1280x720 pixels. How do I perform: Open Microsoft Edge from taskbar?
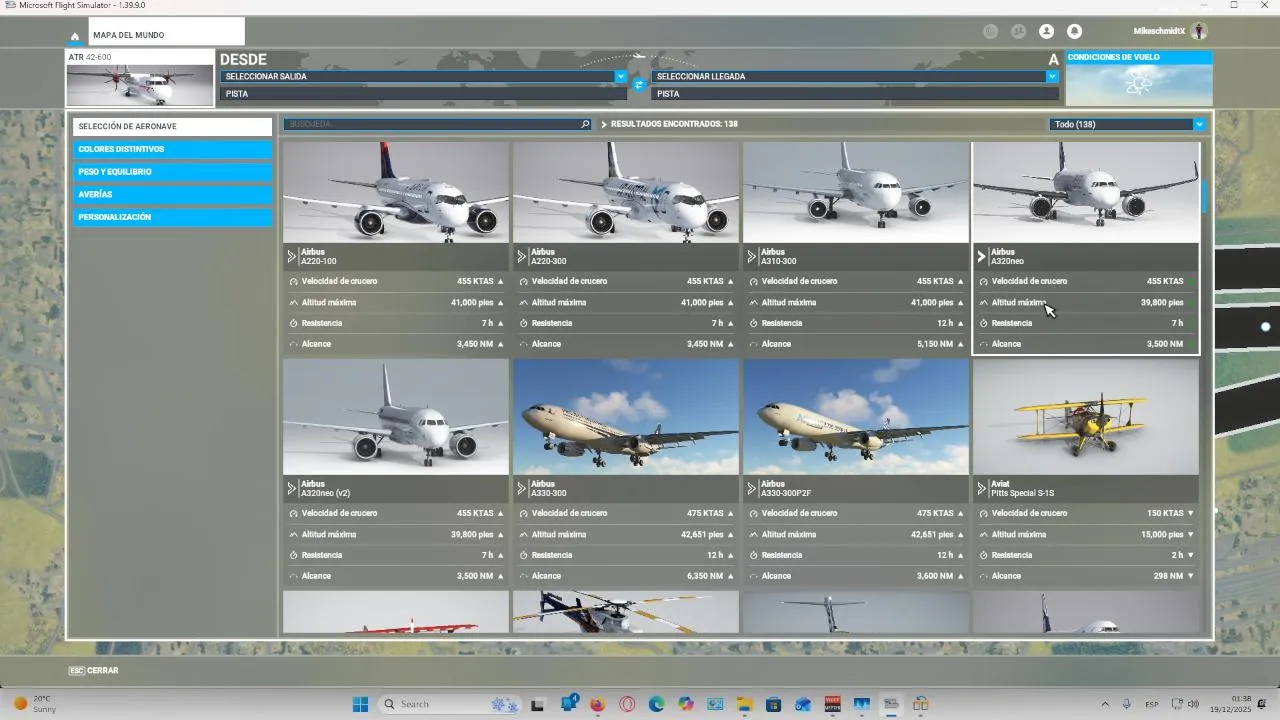point(656,704)
